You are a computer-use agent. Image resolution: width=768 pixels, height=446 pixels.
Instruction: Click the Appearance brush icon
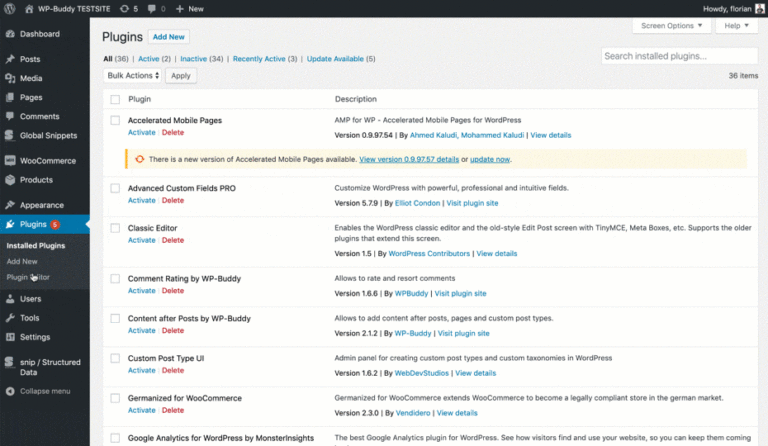[x=10, y=205]
